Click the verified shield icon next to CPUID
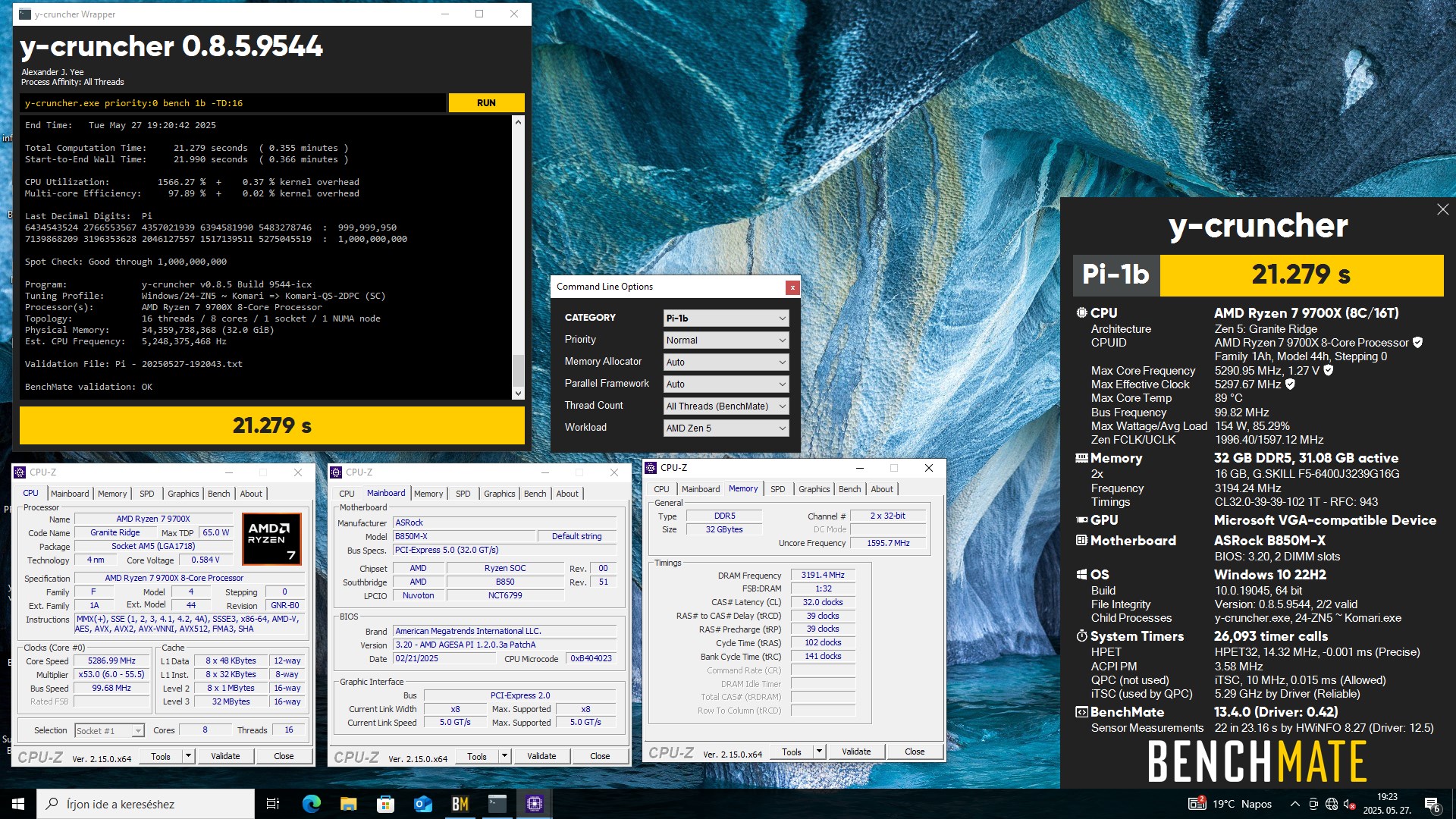This screenshot has width=1456, height=819. click(1417, 343)
